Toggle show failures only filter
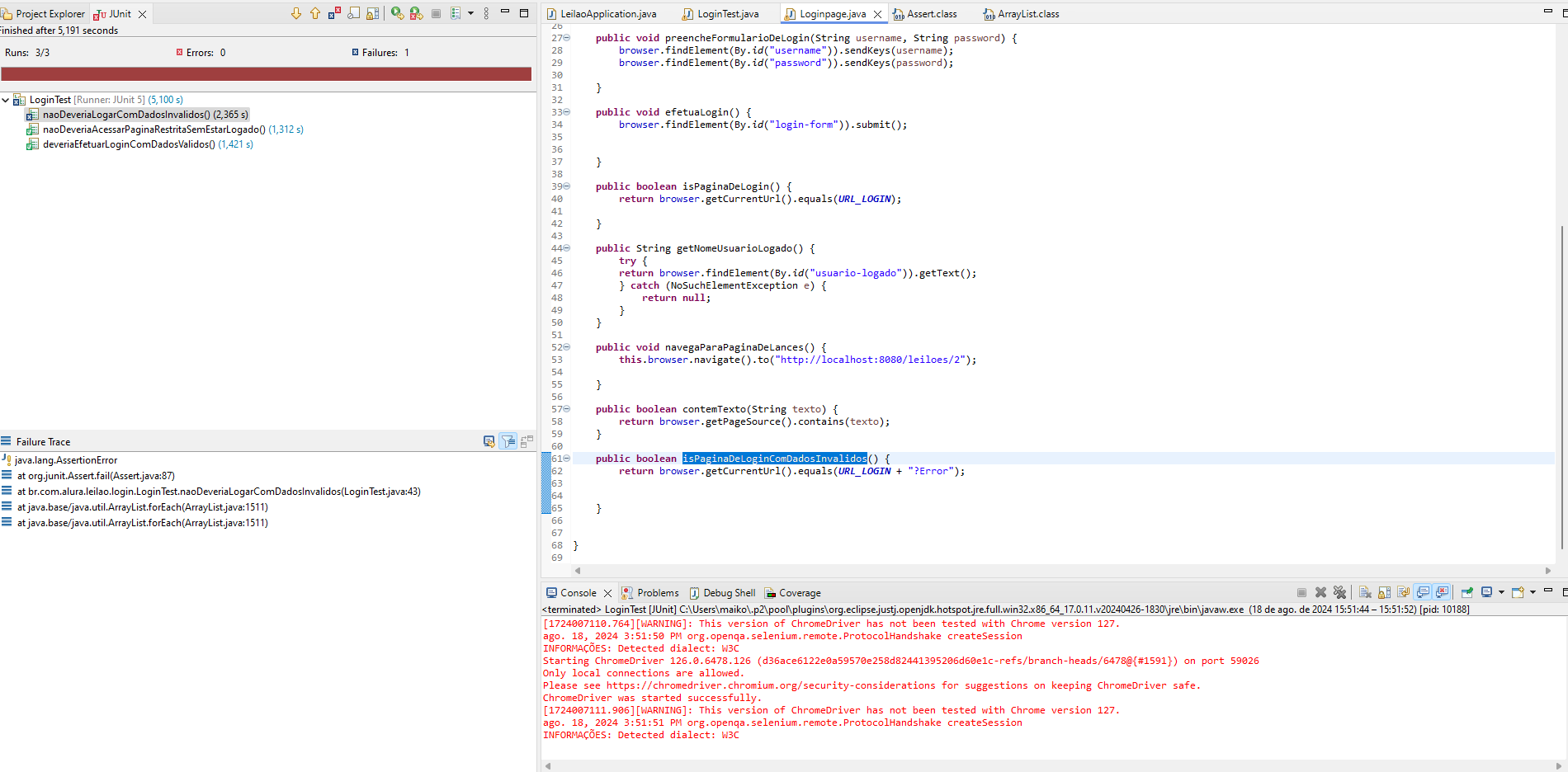 click(334, 13)
